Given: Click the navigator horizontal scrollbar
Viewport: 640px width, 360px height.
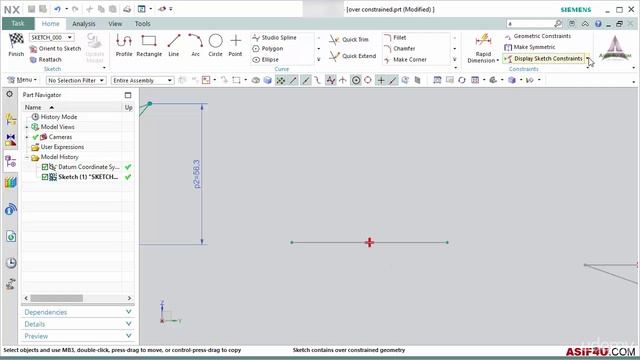Looking at the screenshot, I should (x=57, y=298).
